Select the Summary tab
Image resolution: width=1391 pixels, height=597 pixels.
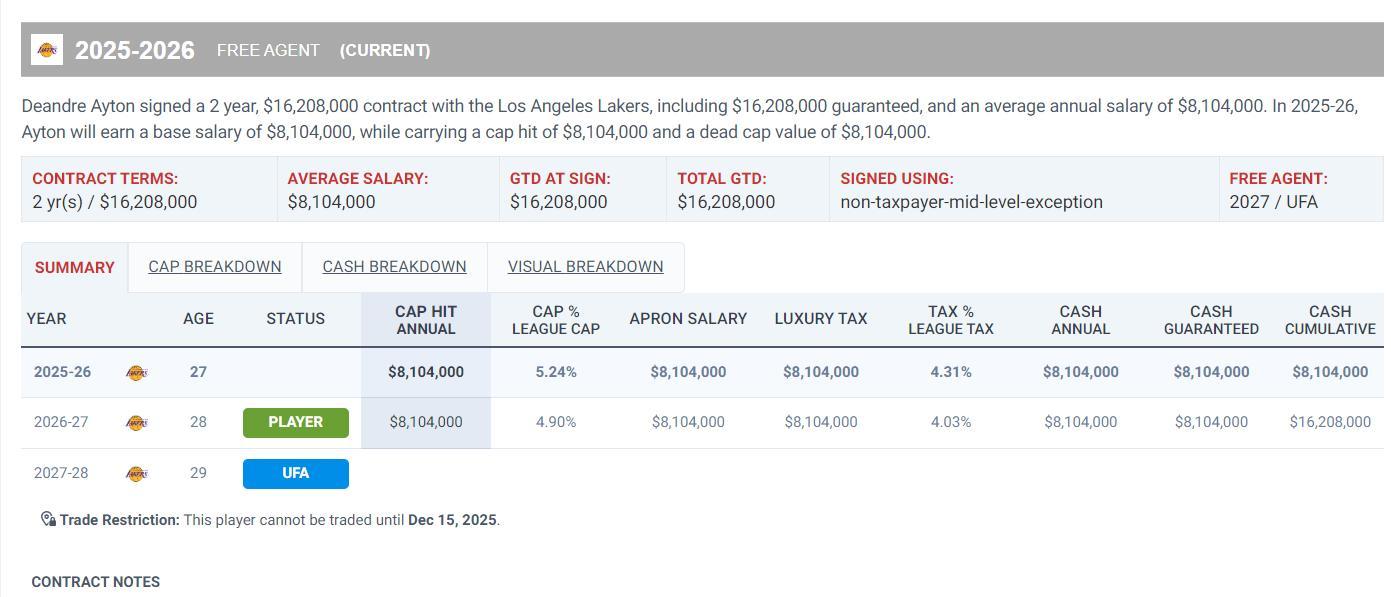tap(75, 268)
